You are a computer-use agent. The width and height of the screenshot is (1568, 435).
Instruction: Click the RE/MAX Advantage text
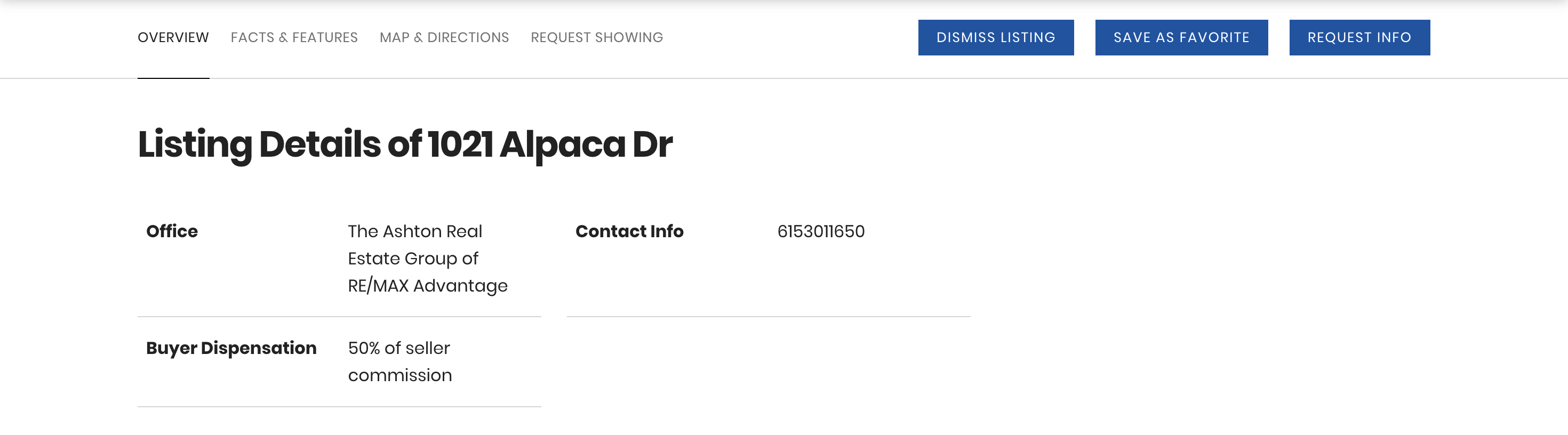(427, 286)
